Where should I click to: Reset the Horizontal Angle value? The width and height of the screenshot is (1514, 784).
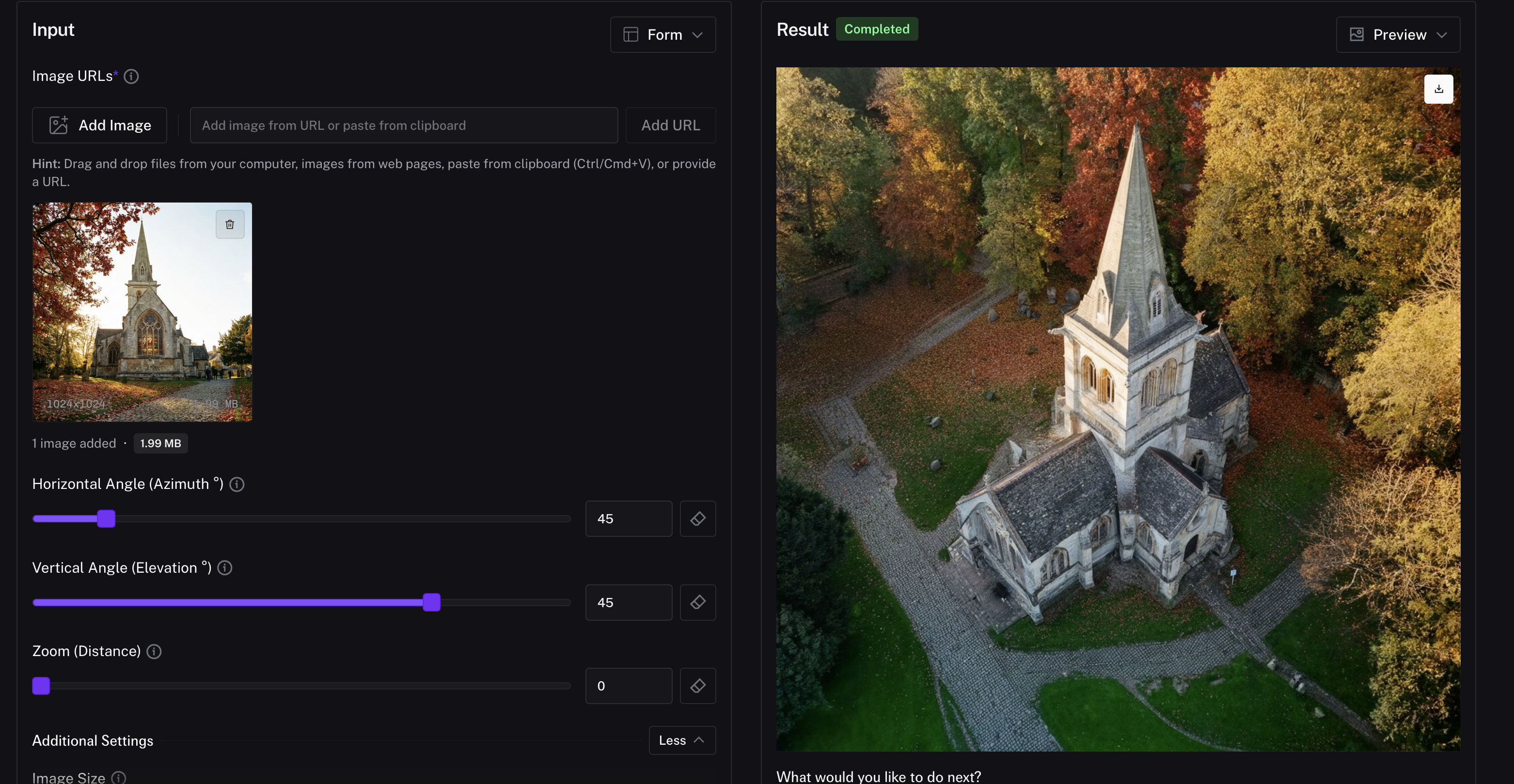[x=698, y=519]
